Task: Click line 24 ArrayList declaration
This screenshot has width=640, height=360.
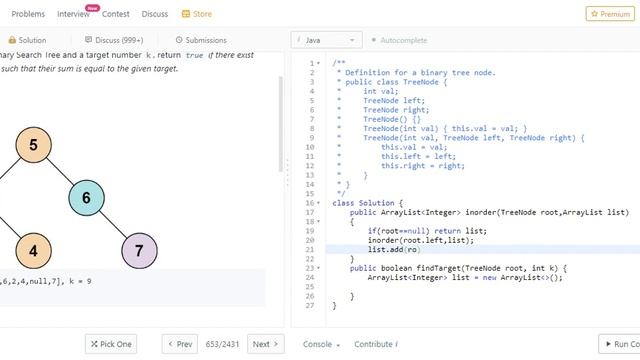Action: 465,278
